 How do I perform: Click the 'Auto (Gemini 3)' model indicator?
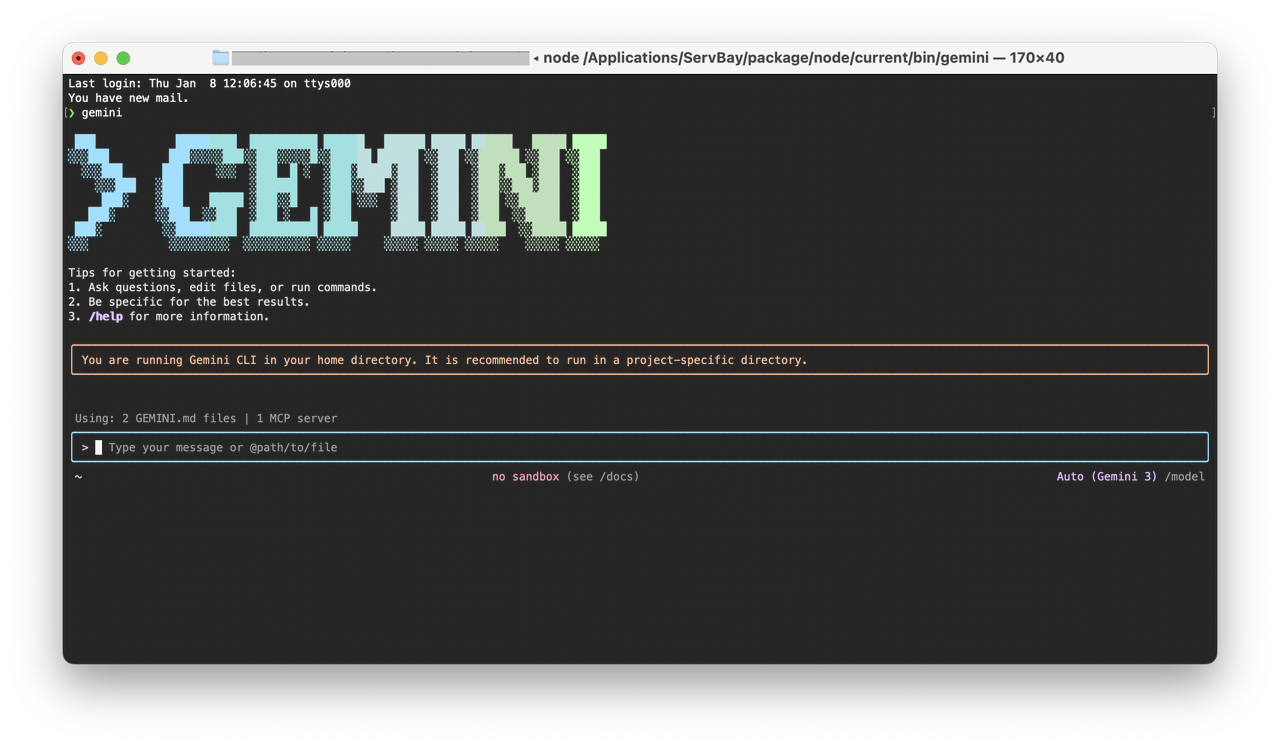1107,477
